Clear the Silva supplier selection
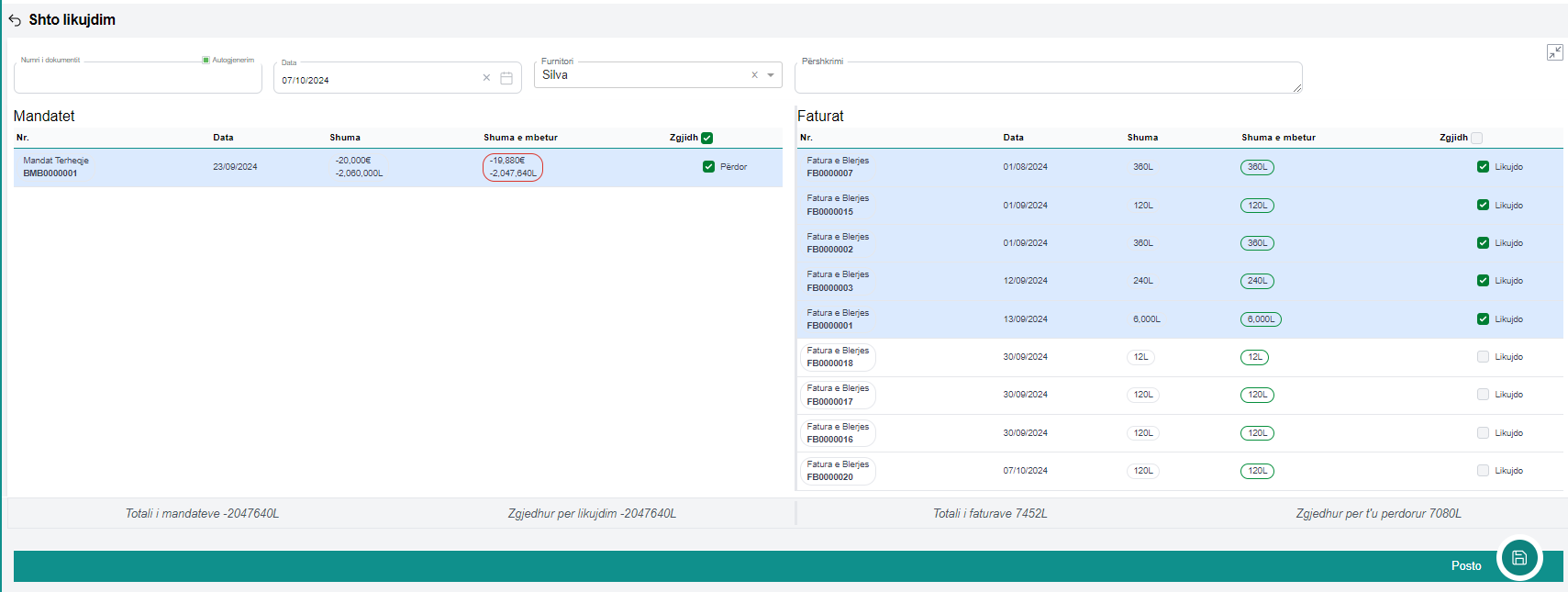The height and width of the screenshot is (592, 1568). coord(754,75)
